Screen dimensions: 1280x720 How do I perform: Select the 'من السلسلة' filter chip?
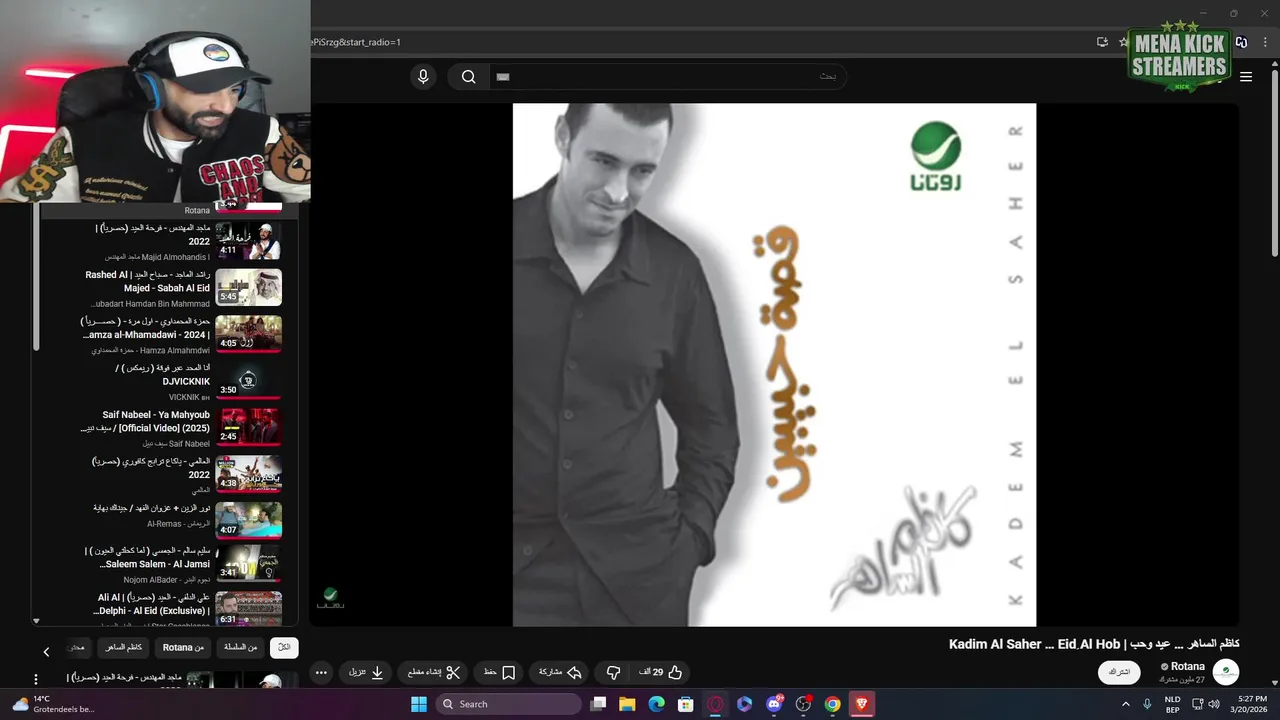click(x=240, y=648)
